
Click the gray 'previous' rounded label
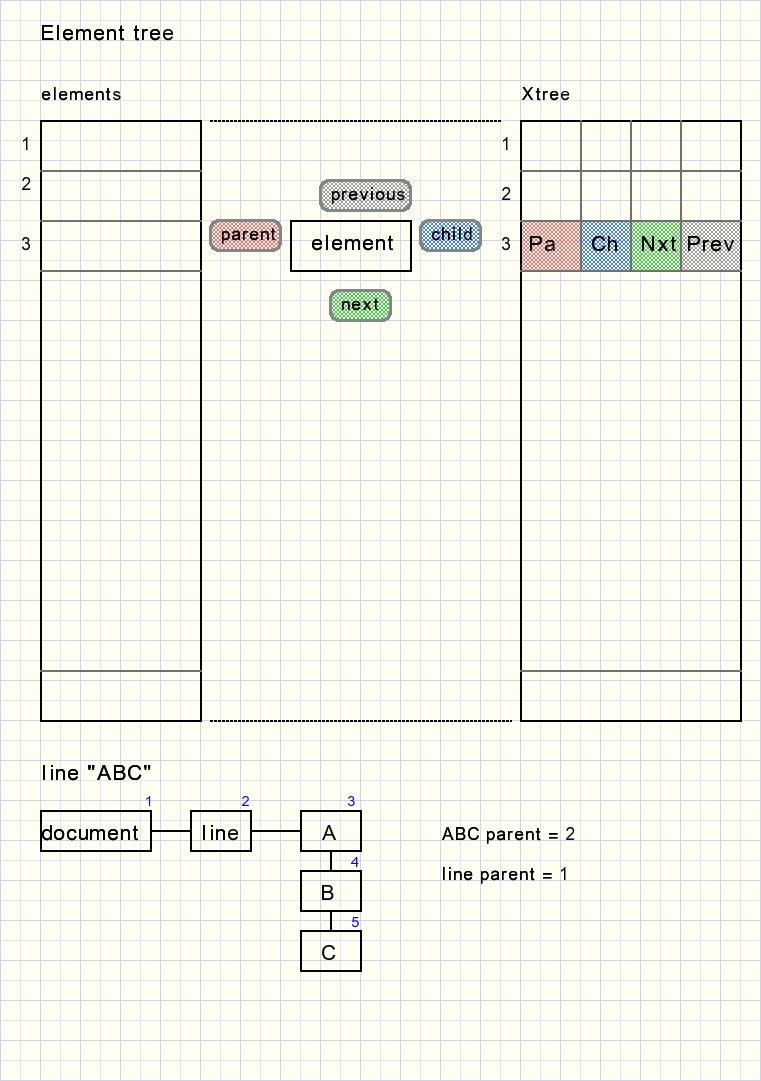(365, 195)
